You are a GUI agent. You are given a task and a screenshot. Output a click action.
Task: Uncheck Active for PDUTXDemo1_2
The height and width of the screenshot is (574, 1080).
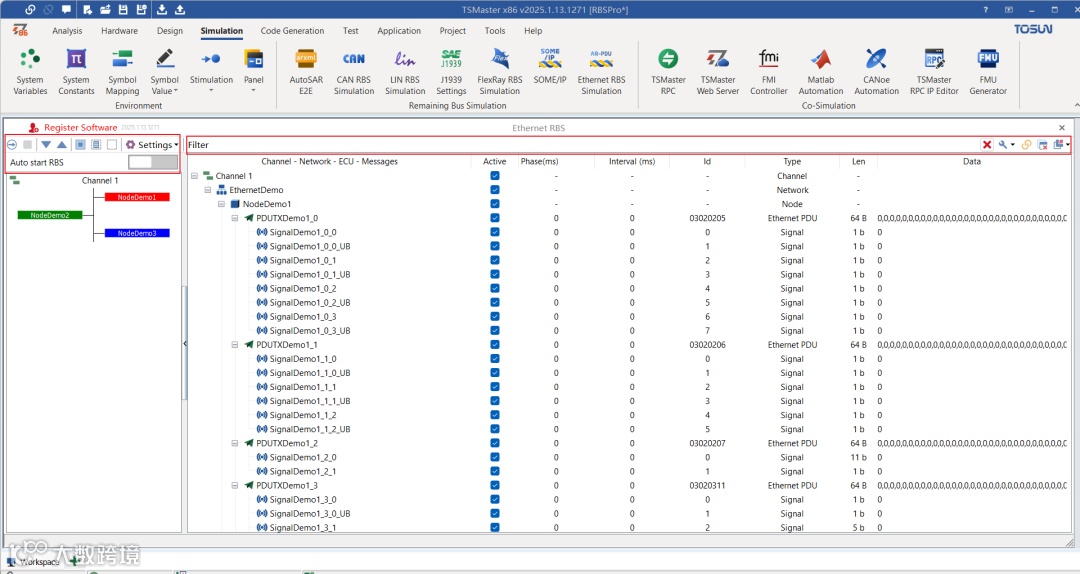(x=495, y=443)
